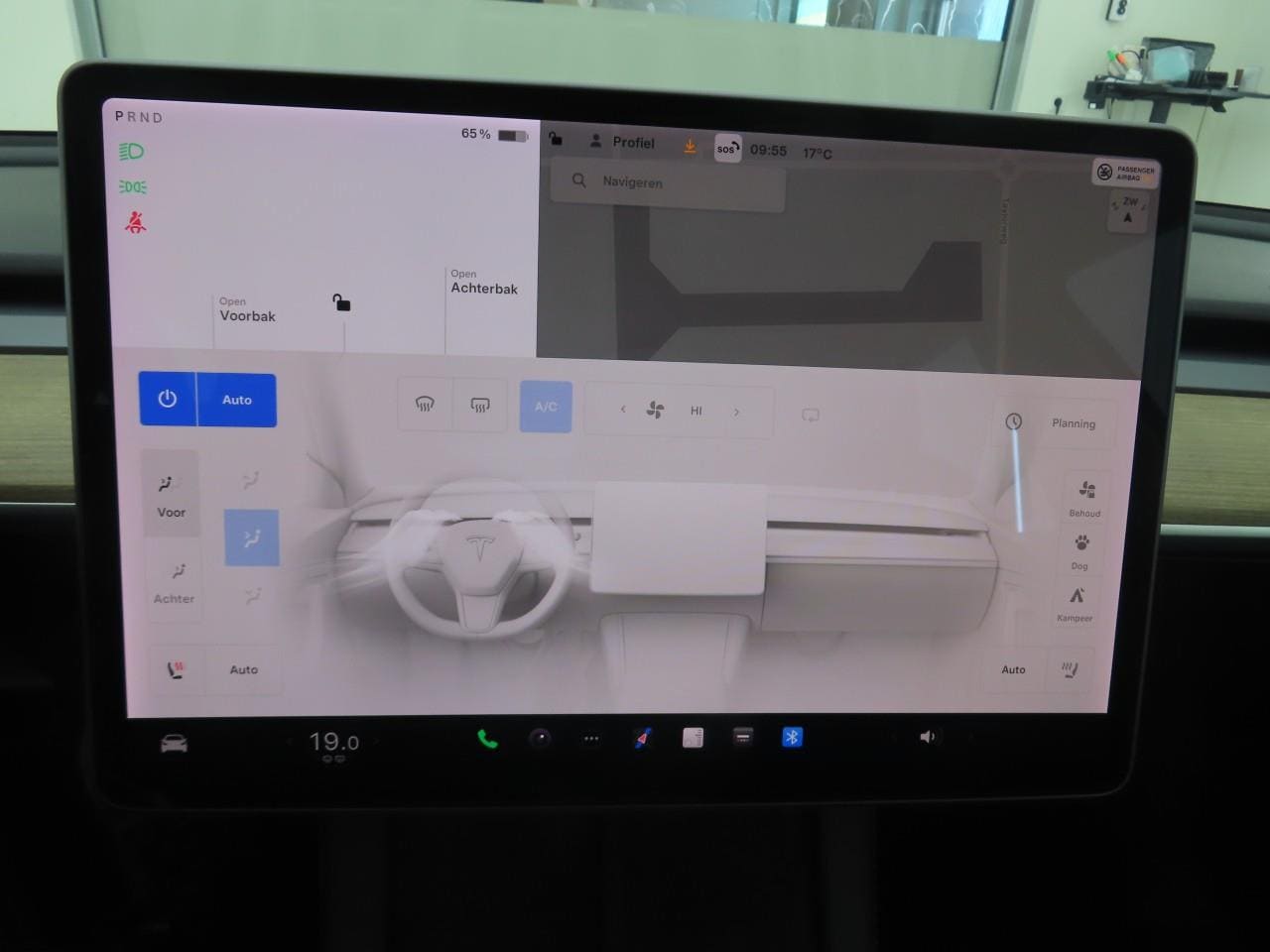Toggle the air recirculation button
The width and height of the screenshot is (1270, 952).
click(811, 416)
